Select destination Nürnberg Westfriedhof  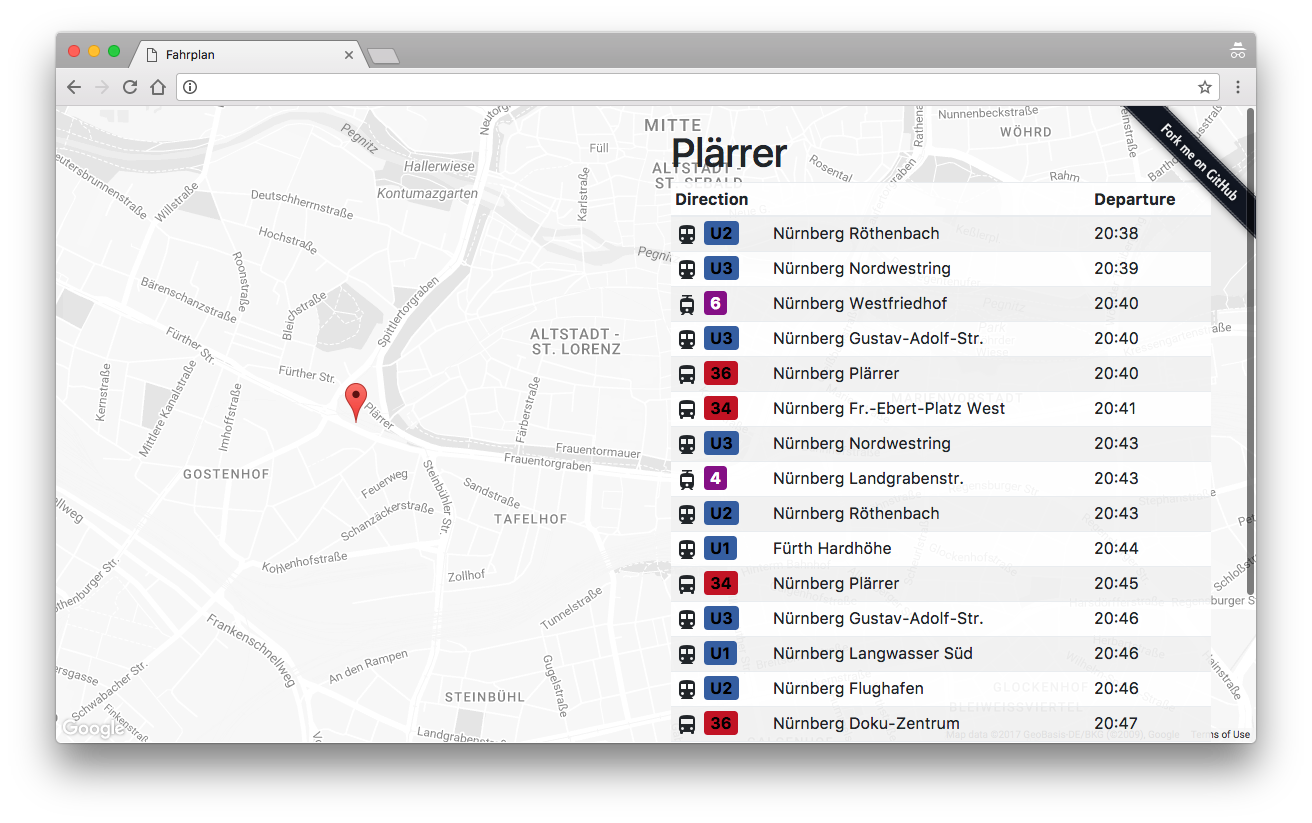point(860,303)
